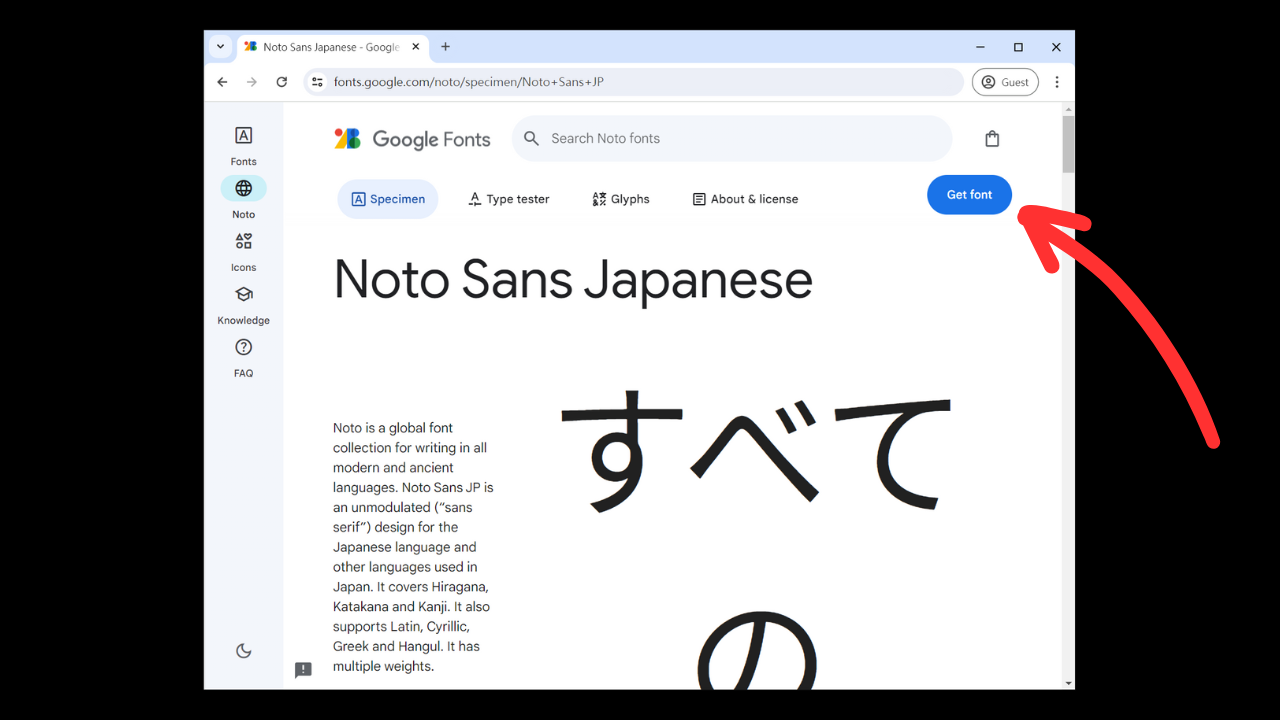Select the Noto globe icon
Viewport: 1280px width, 720px height.
click(243, 188)
